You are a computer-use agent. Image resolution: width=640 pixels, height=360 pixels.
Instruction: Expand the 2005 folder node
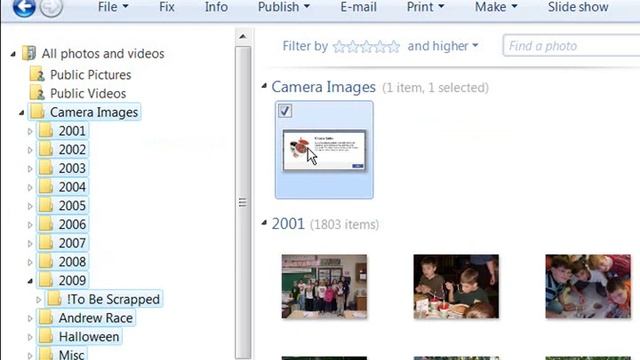point(30,206)
